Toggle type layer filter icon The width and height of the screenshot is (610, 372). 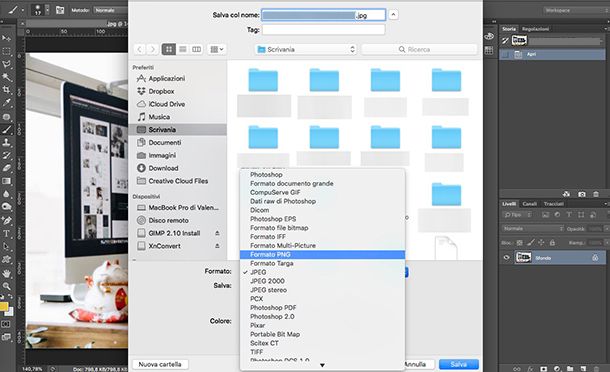(569, 215)
